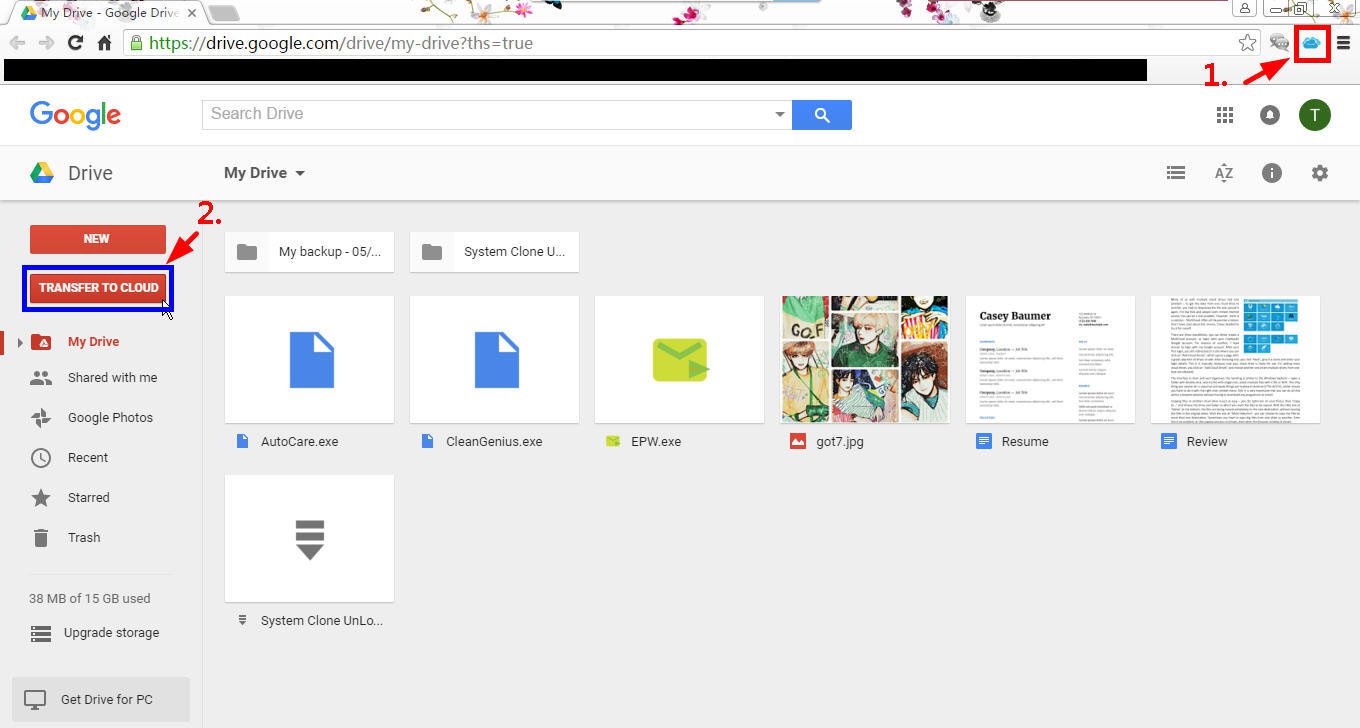Open the account avatar labeled T
Screen dimensions: 1360x728
(1315, 115)
